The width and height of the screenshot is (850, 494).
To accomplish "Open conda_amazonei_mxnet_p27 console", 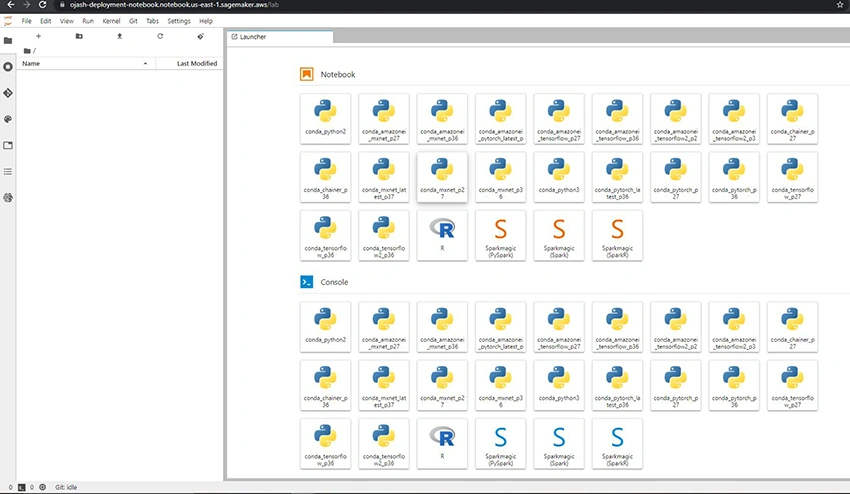I will pyautogui.click(x=384, y=327).
